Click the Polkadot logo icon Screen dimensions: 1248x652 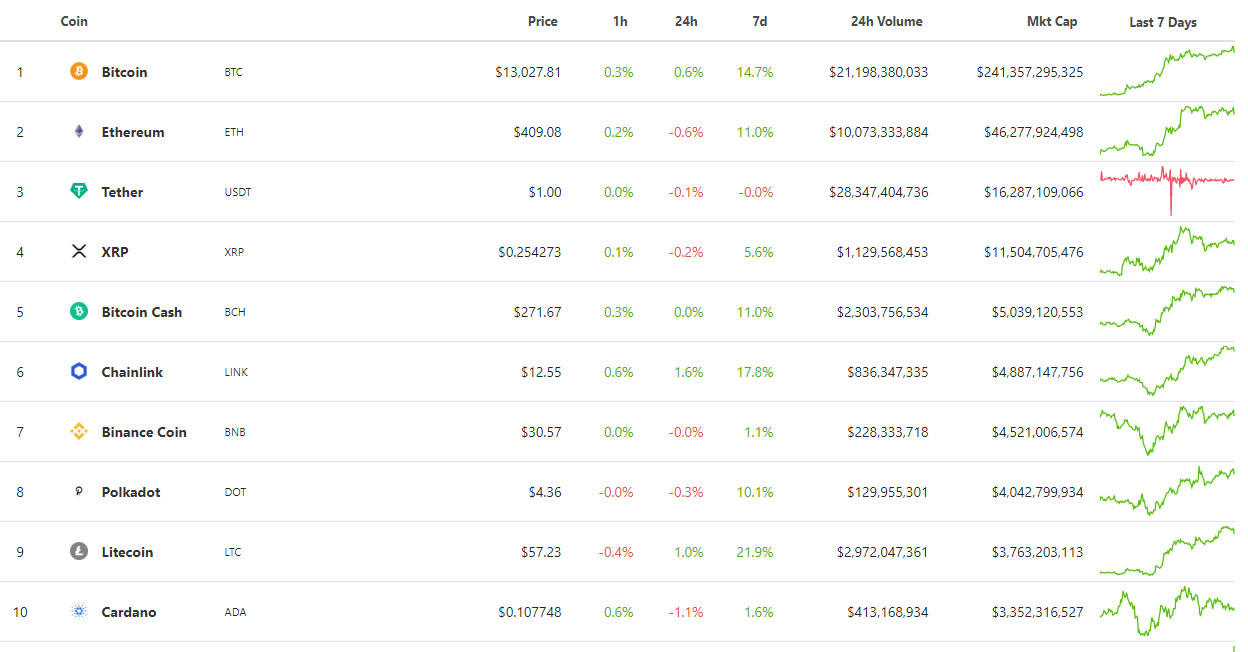[x=79, y=492]
